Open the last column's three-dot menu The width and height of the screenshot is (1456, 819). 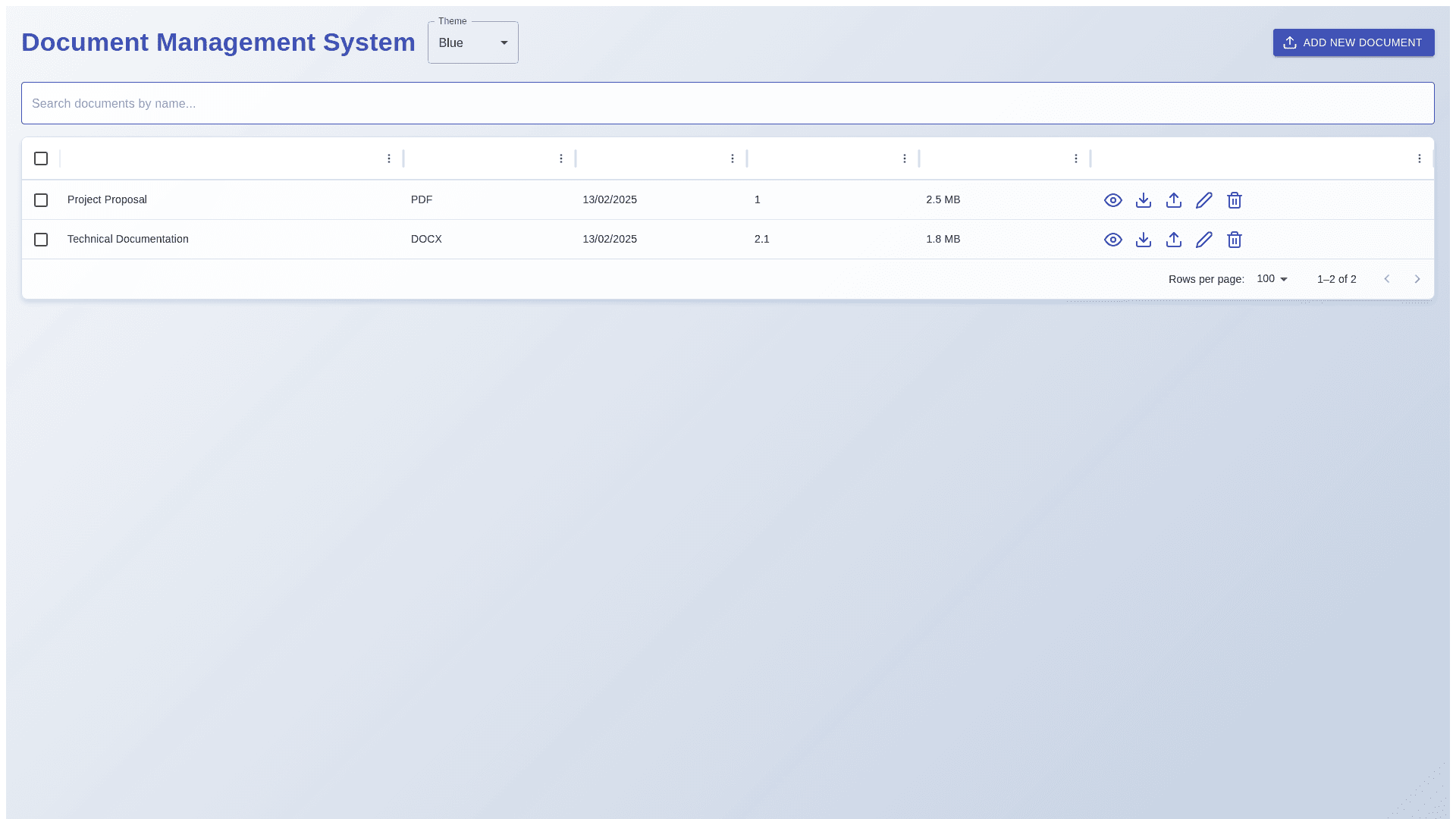click(1419, 158)
